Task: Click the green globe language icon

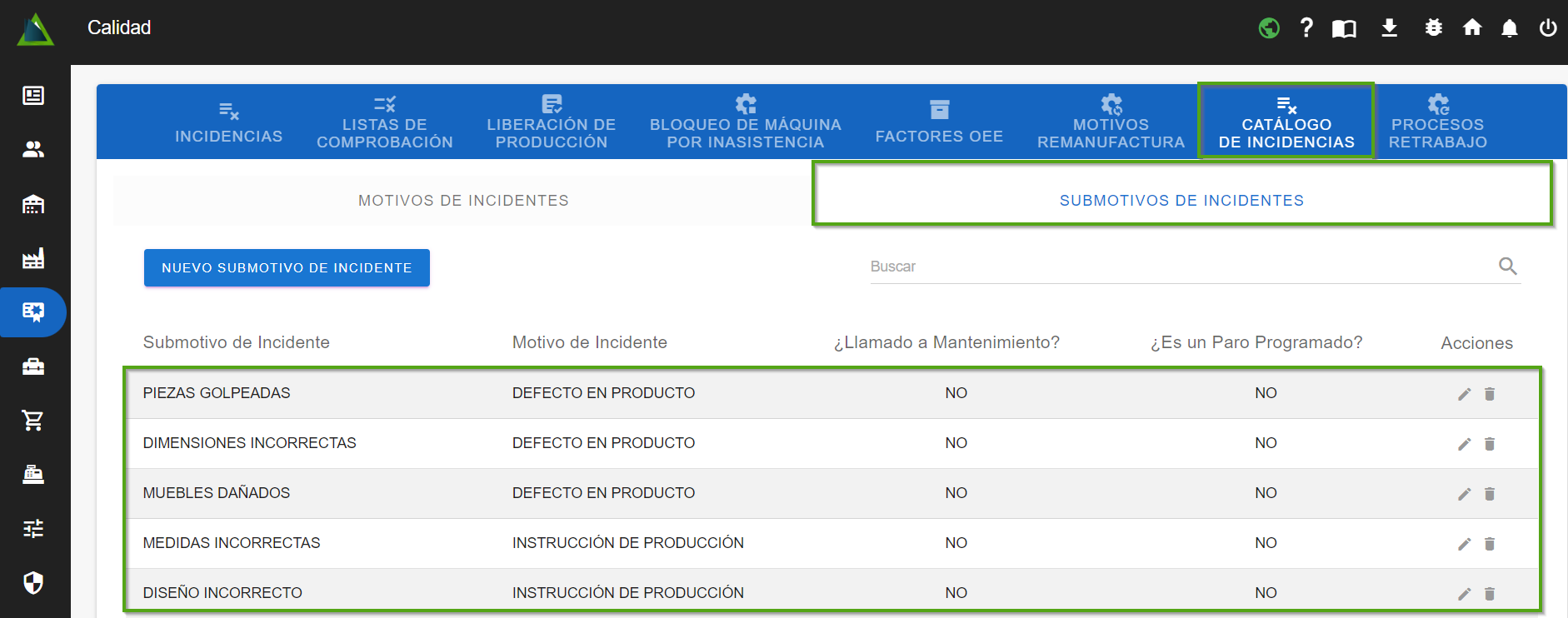Action: point(1269,28)
